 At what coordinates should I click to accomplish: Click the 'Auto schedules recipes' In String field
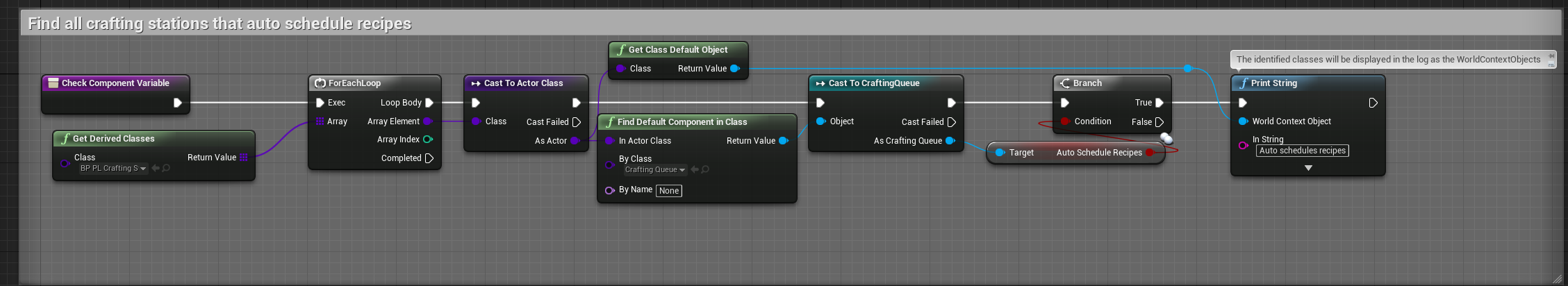tap(1302, 151)
